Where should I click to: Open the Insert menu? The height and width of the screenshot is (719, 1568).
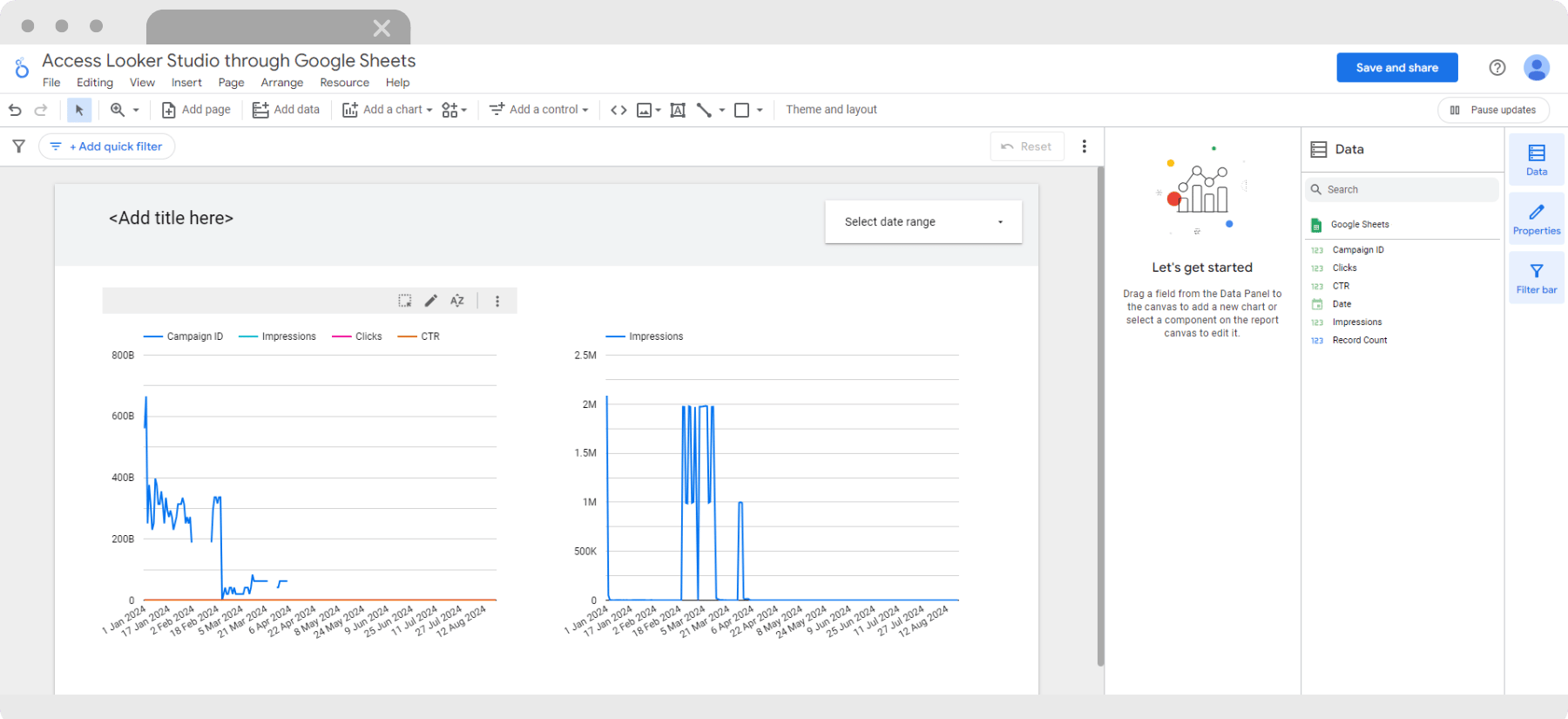(x=186, y=83)
